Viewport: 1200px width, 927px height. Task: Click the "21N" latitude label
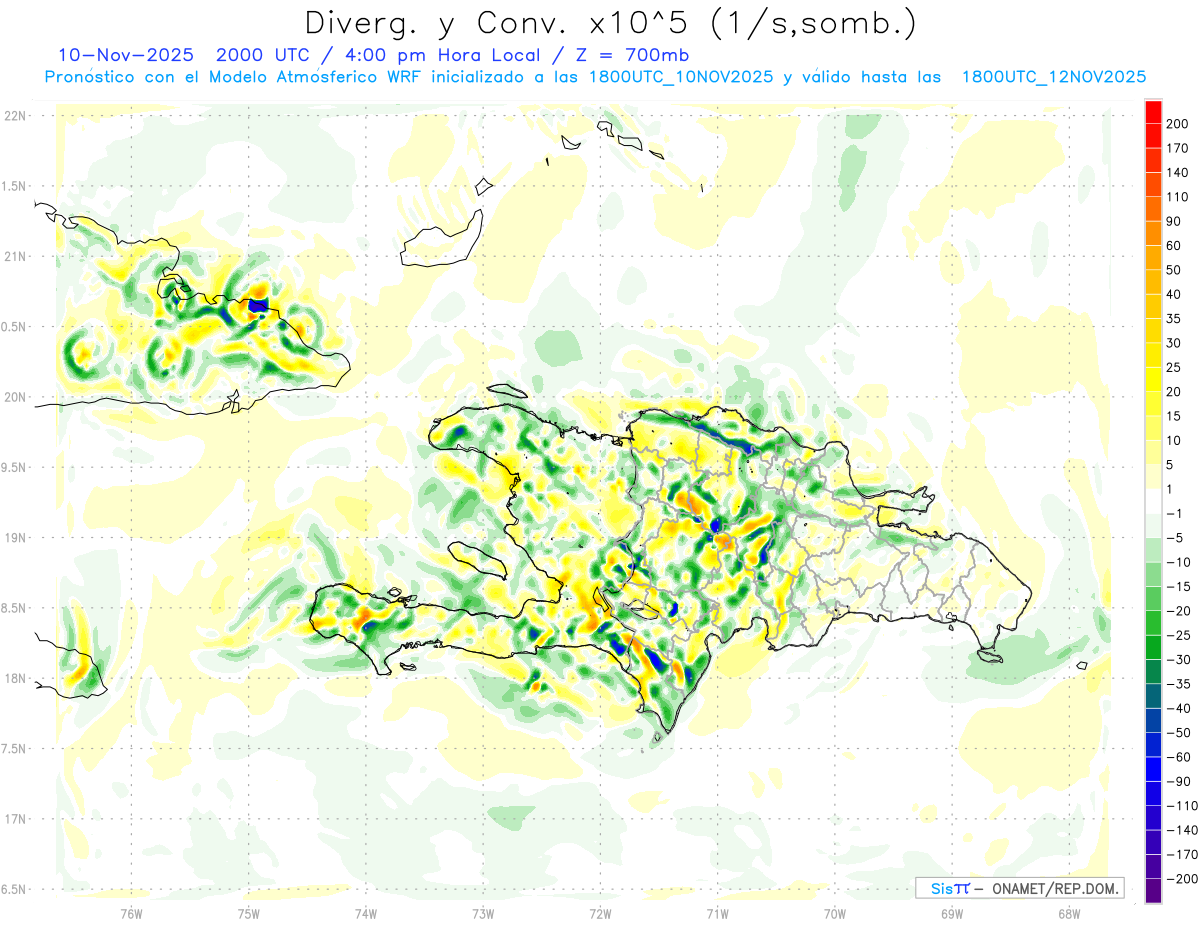point(15,256)
